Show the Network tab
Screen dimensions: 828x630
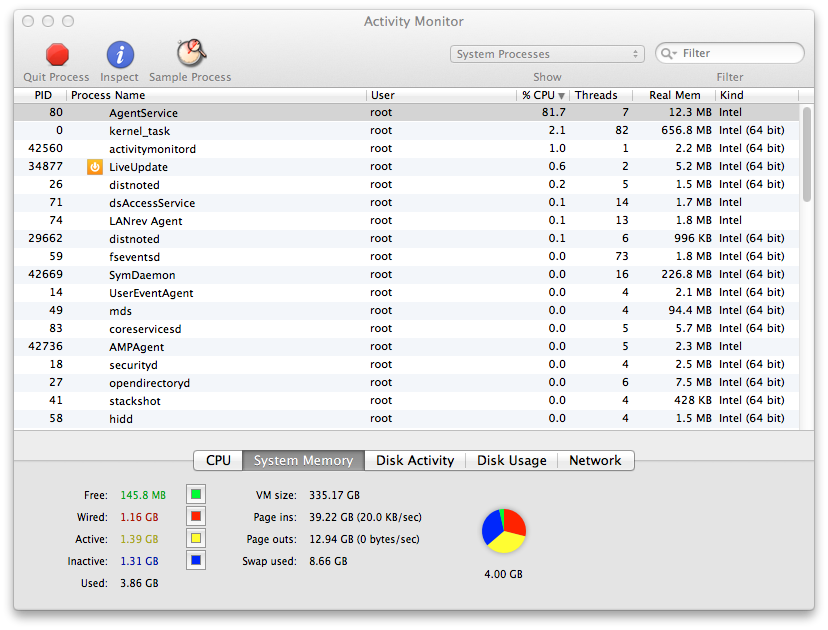596,460
